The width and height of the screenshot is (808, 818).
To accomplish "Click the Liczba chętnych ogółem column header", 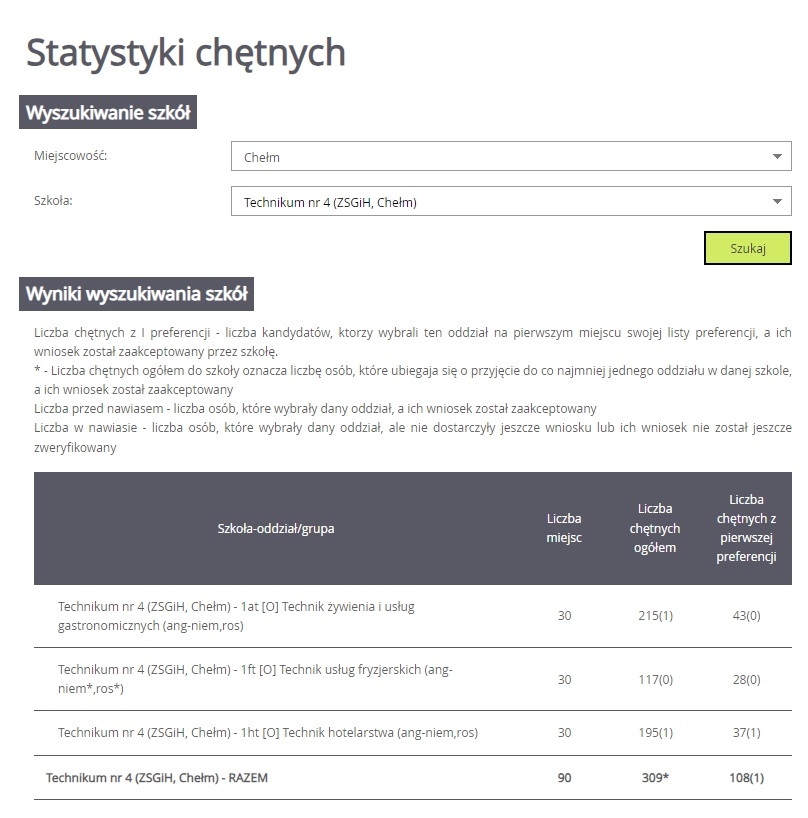I will coord(655,528).
